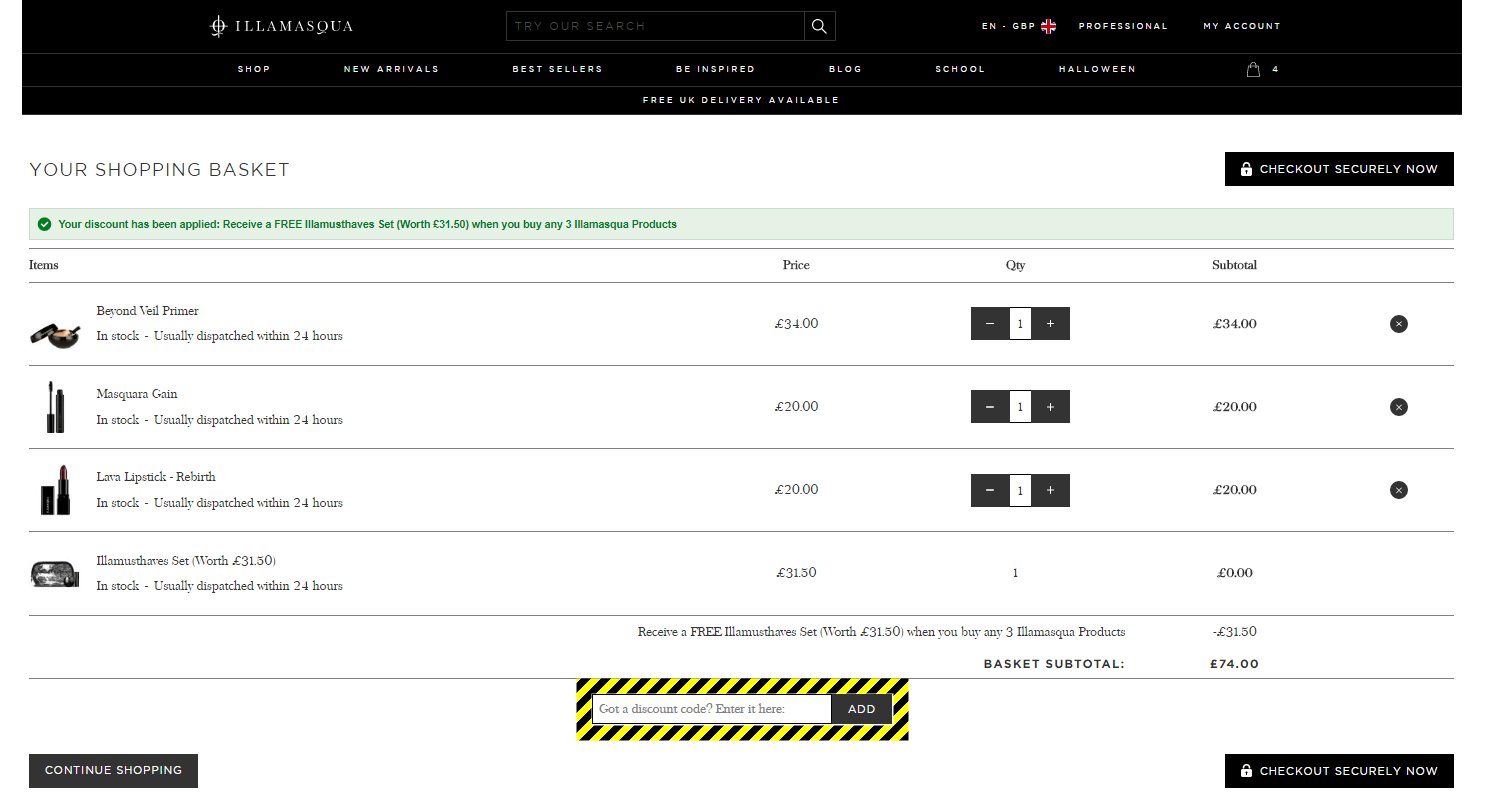Open My Account
Viewport: 1500px width, 800px height.
pyautogui.click(x=1241, y=26)
